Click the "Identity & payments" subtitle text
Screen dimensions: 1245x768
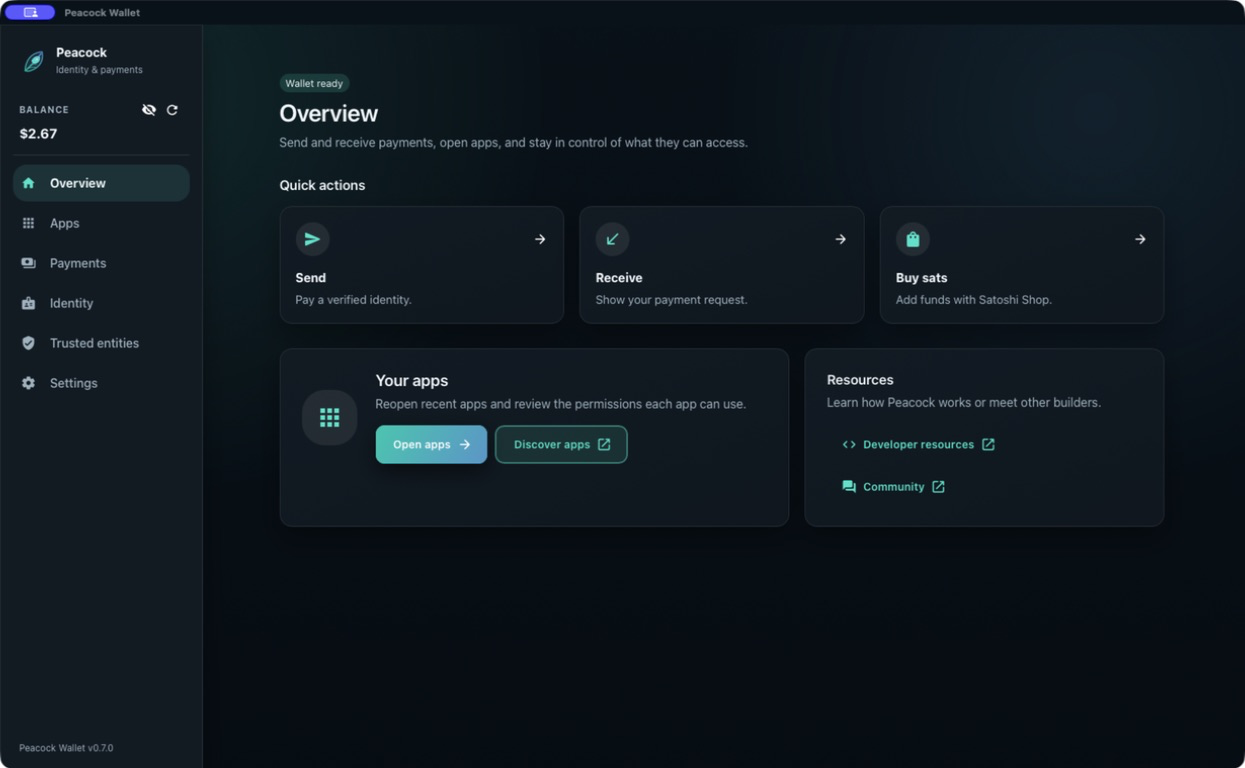(x=99, y=70)
